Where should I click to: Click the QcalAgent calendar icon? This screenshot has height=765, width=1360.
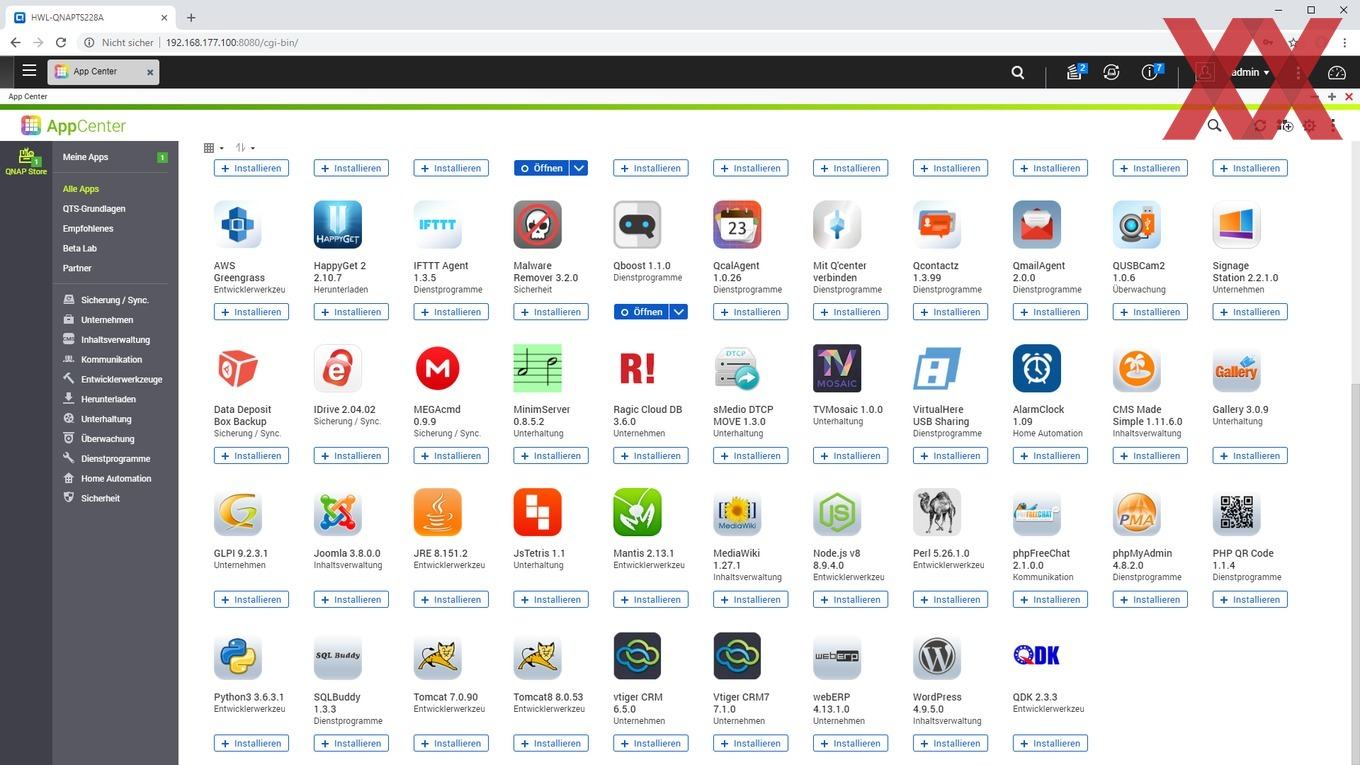pos(738,224)
